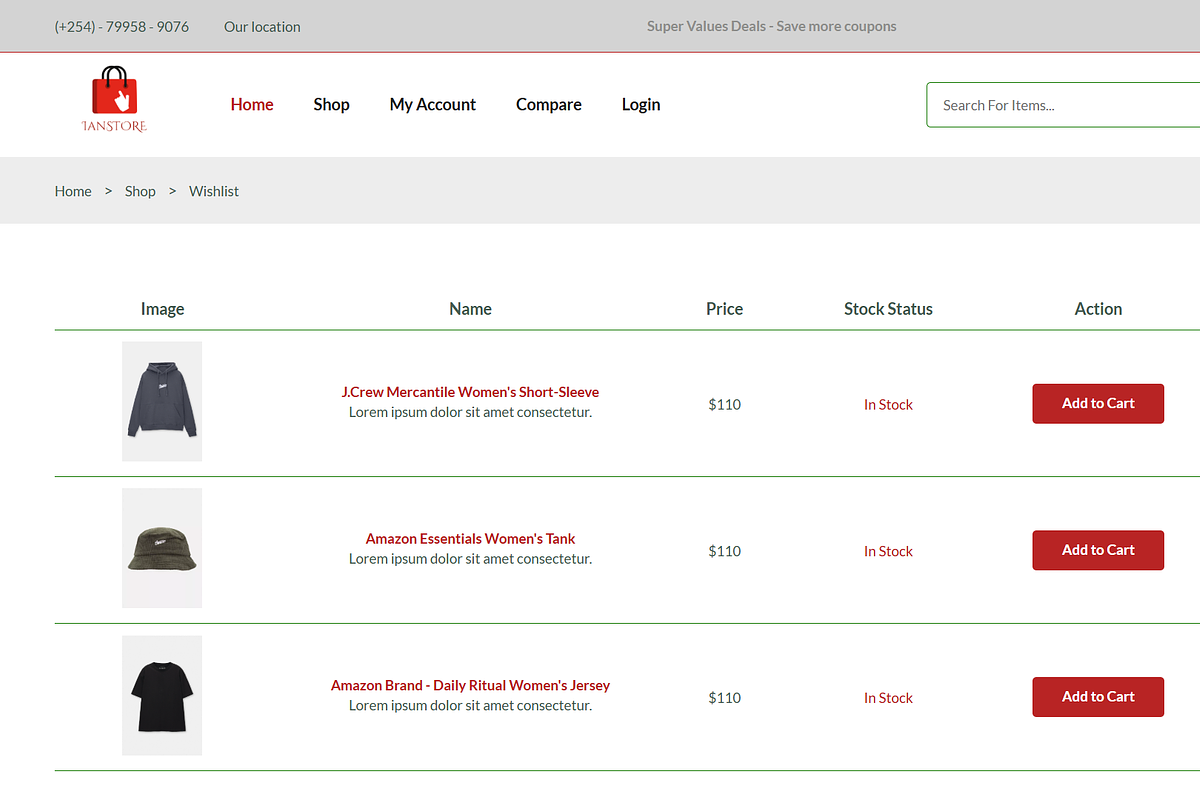The image size is (1200, 800).
Task: Open Amazon Essentials Women's Tank product
Action: pos(470,538)
